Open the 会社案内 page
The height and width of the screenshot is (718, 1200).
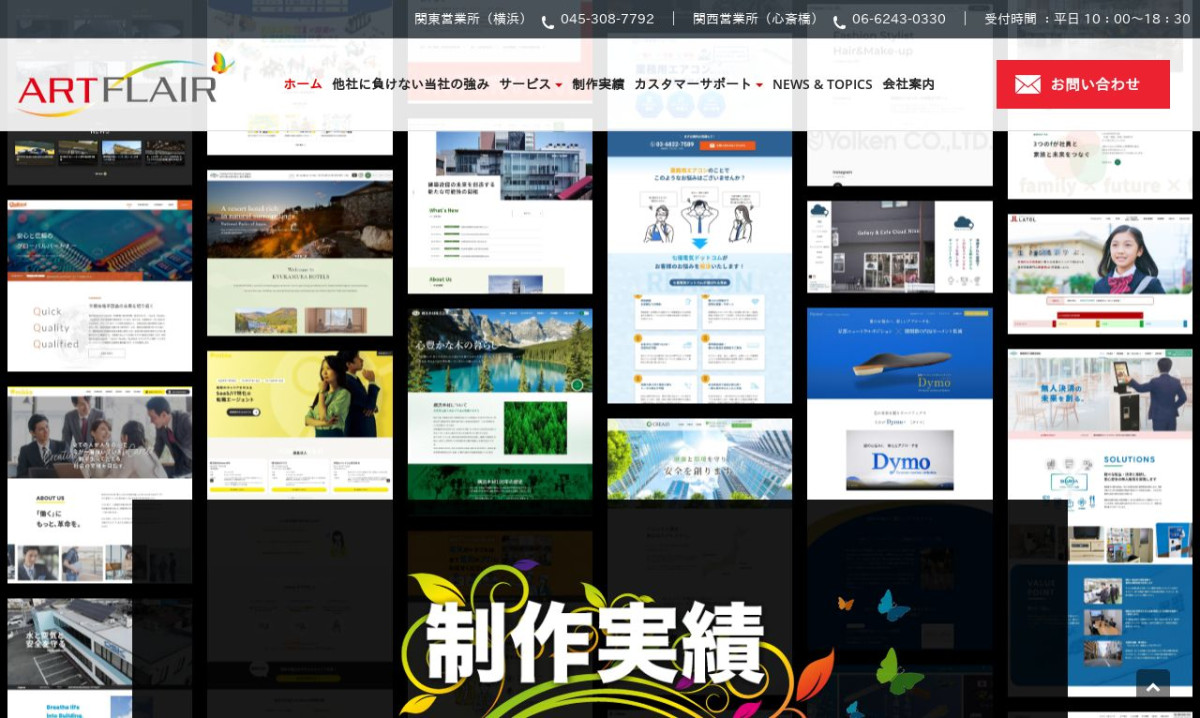tap(906, 84)
